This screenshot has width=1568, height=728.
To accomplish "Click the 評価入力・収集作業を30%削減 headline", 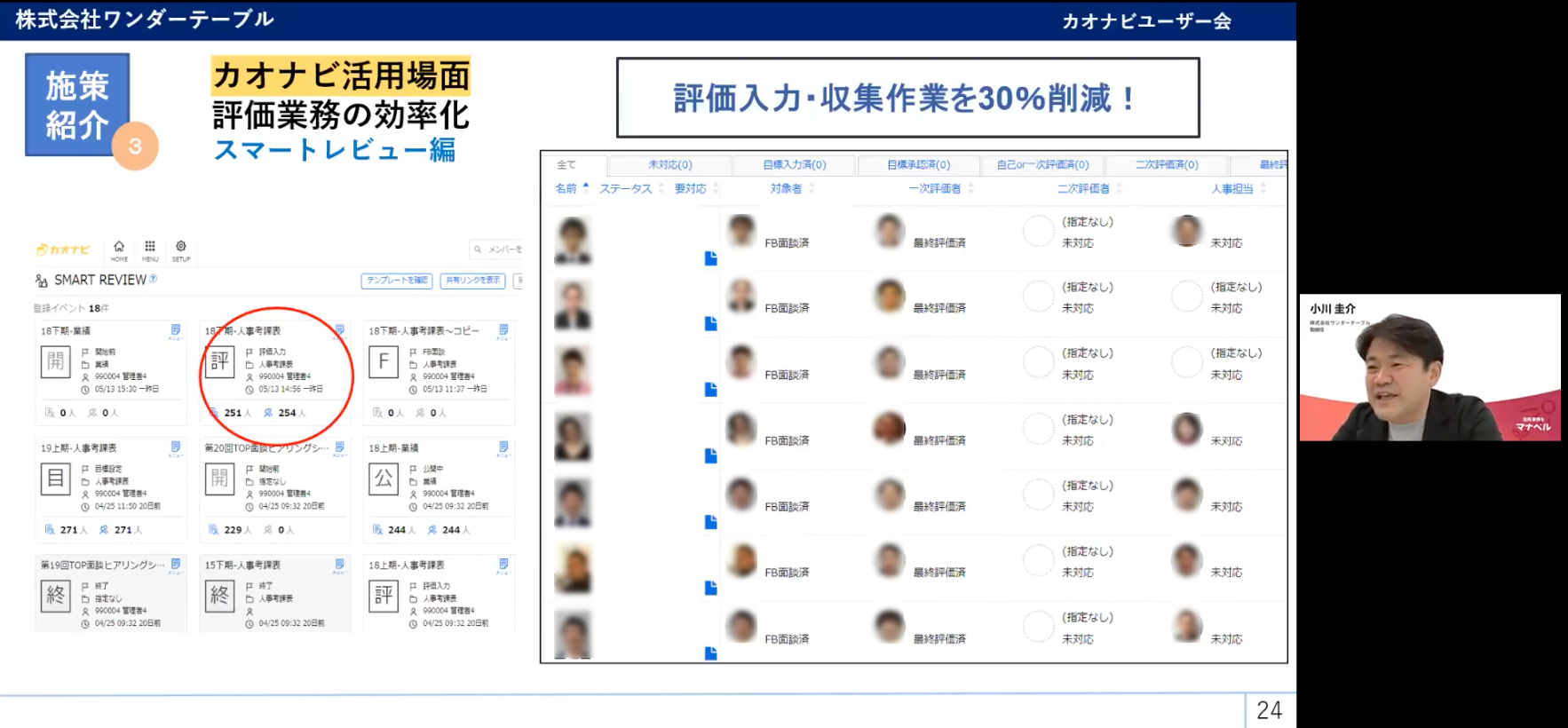I will [x=907, y=99].
